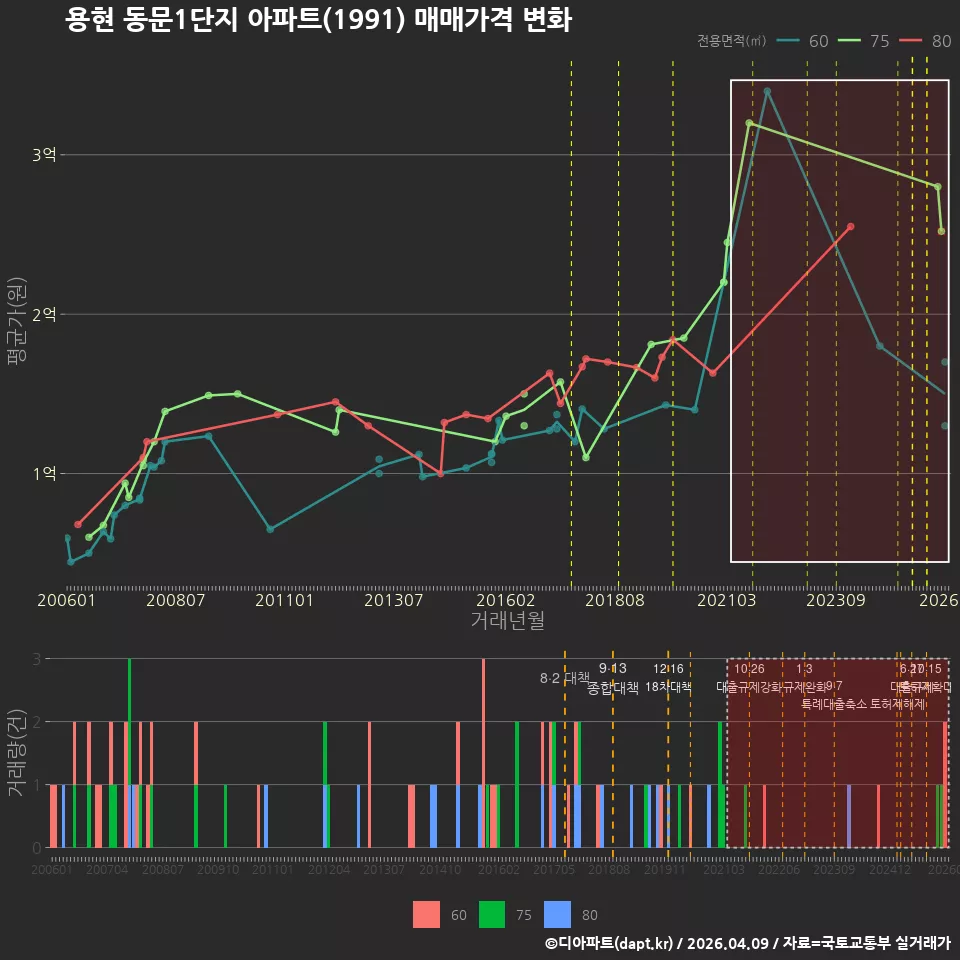
Task: Click the green 75 swatch in bottom legend
Action: tap(492, 915)
